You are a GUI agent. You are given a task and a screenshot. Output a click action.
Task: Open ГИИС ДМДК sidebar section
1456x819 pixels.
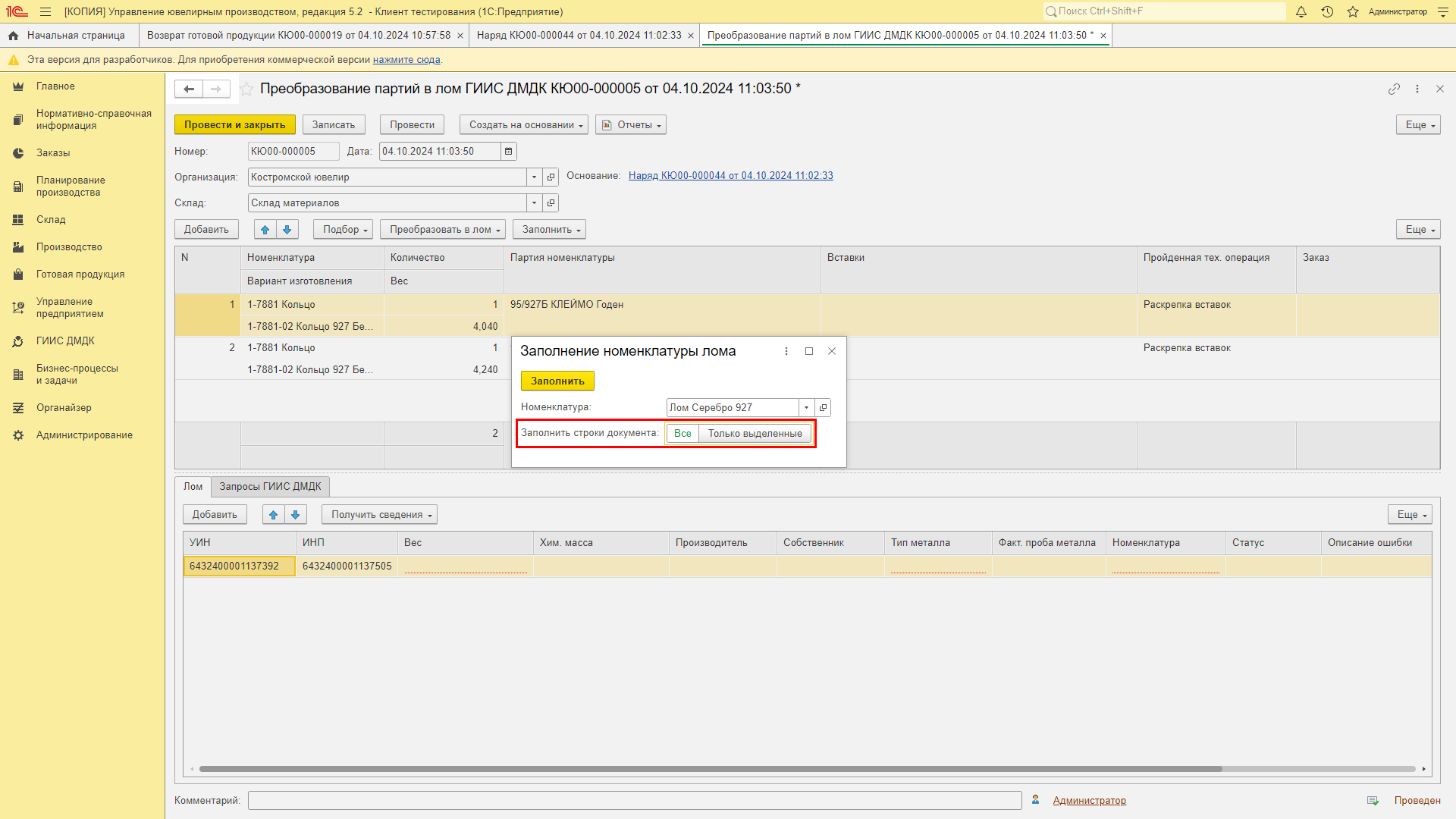click(65, 341)
